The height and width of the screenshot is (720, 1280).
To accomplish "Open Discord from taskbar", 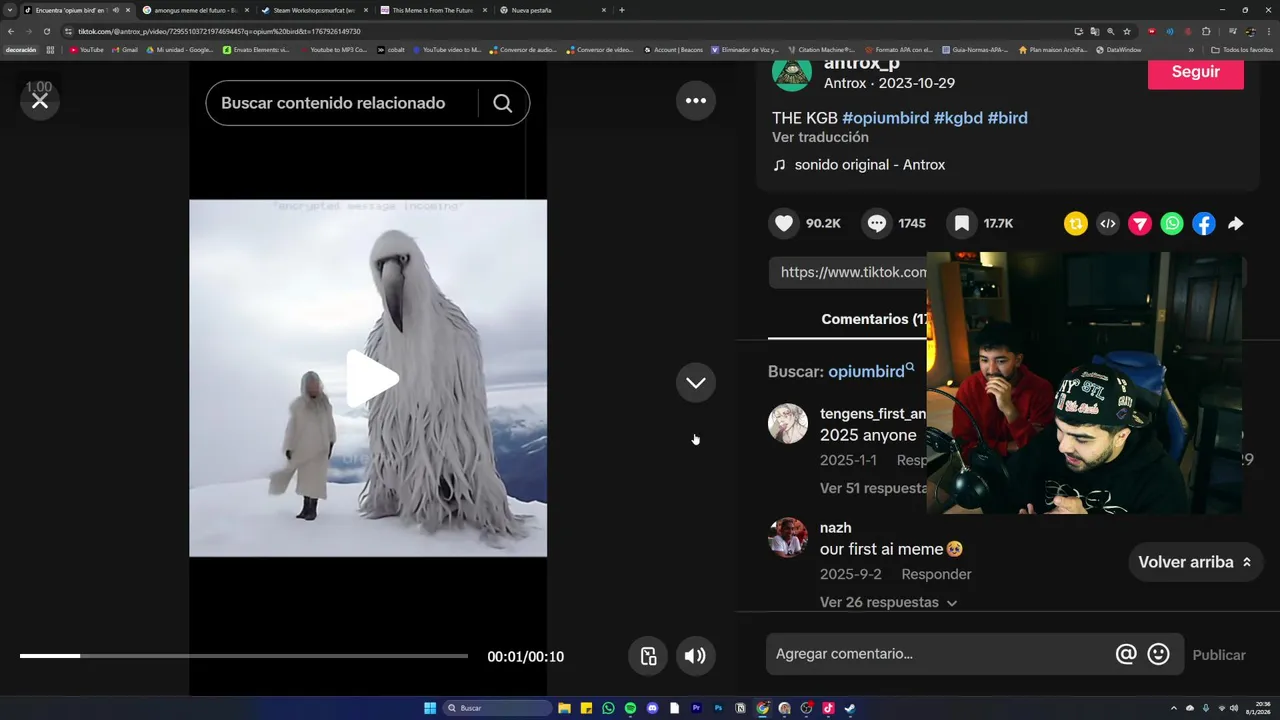I will point(652,708).
